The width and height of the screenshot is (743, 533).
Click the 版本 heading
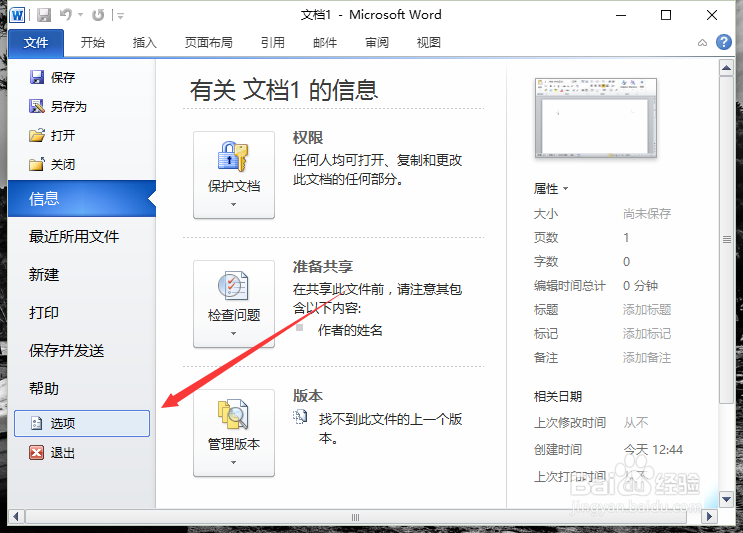point(308,396)
